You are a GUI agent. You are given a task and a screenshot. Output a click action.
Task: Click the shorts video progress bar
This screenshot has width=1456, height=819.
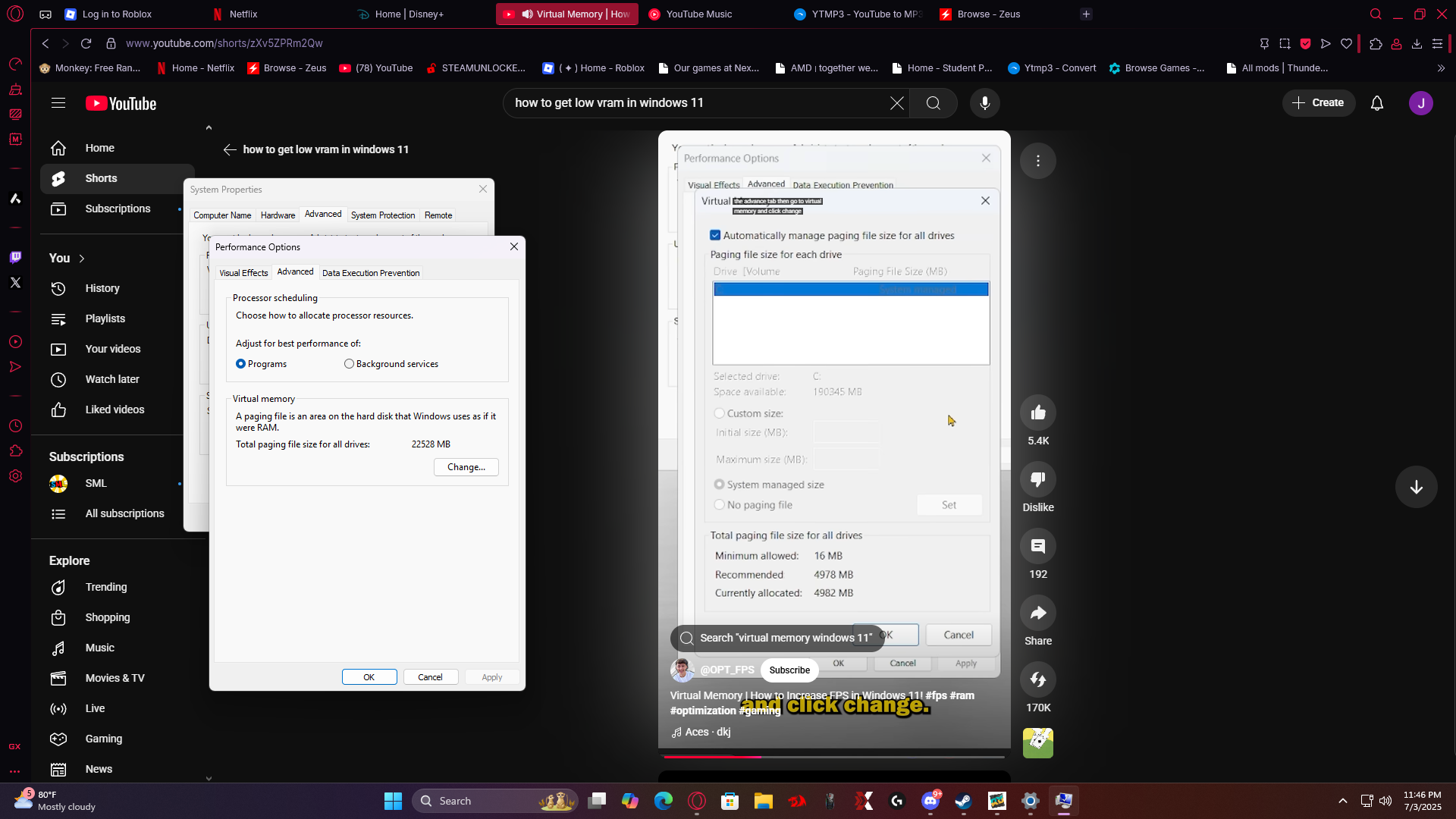834,757
